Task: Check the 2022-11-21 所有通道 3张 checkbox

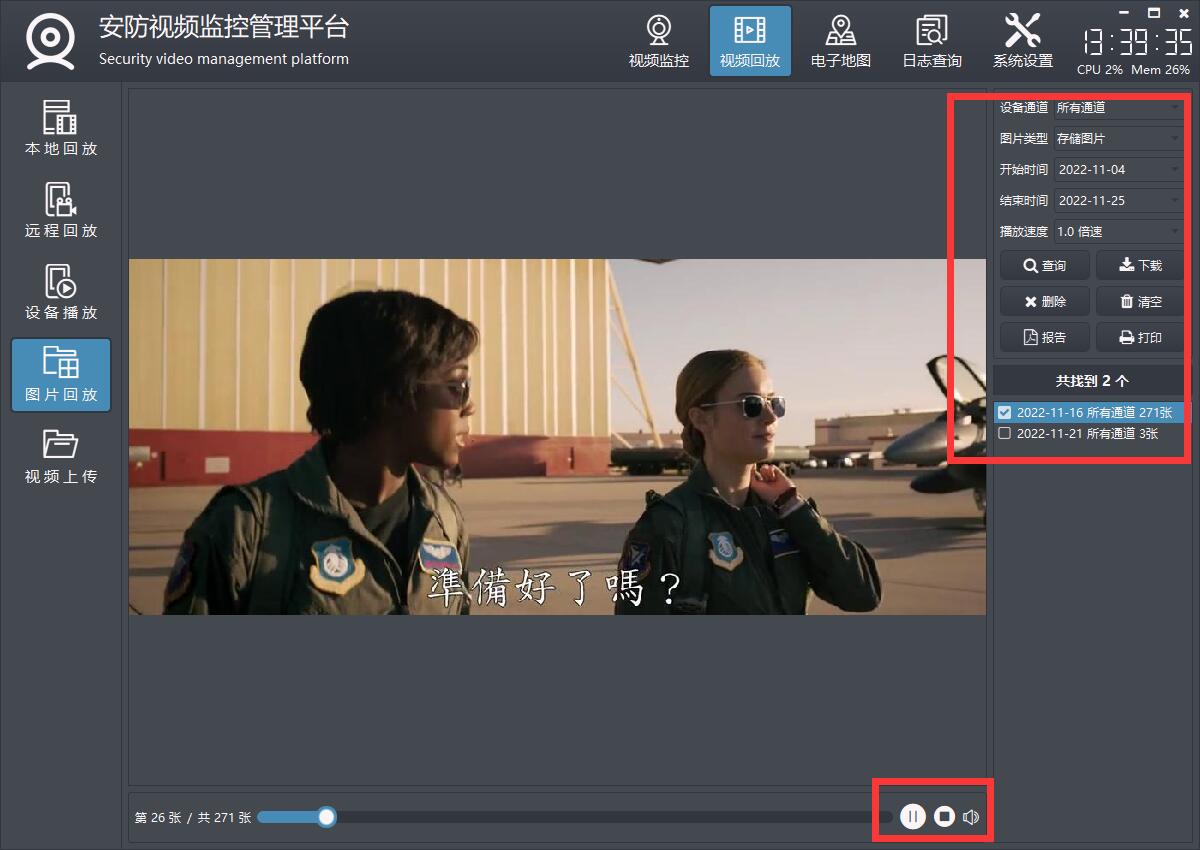Action: tap(1005, 434)
